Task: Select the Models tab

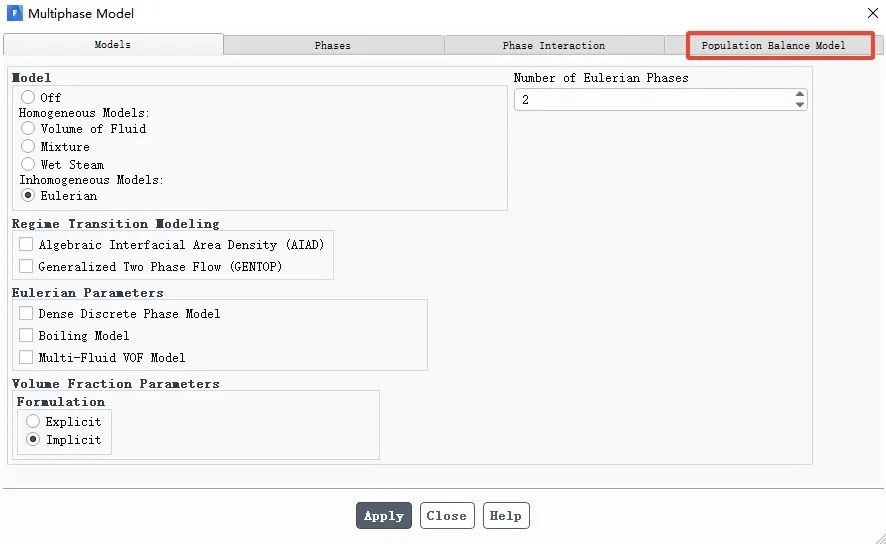Action: 113,45
